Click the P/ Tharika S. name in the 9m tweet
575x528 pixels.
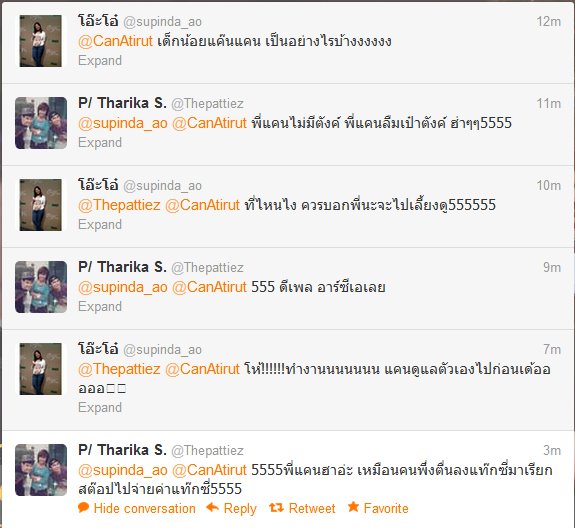122,267
